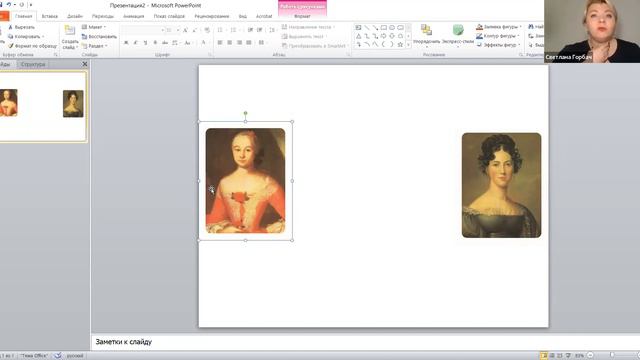The height and width of the screenshot is (360, 640).
Task: Switch to Normal view in status bar
Action: pos(544,356)
